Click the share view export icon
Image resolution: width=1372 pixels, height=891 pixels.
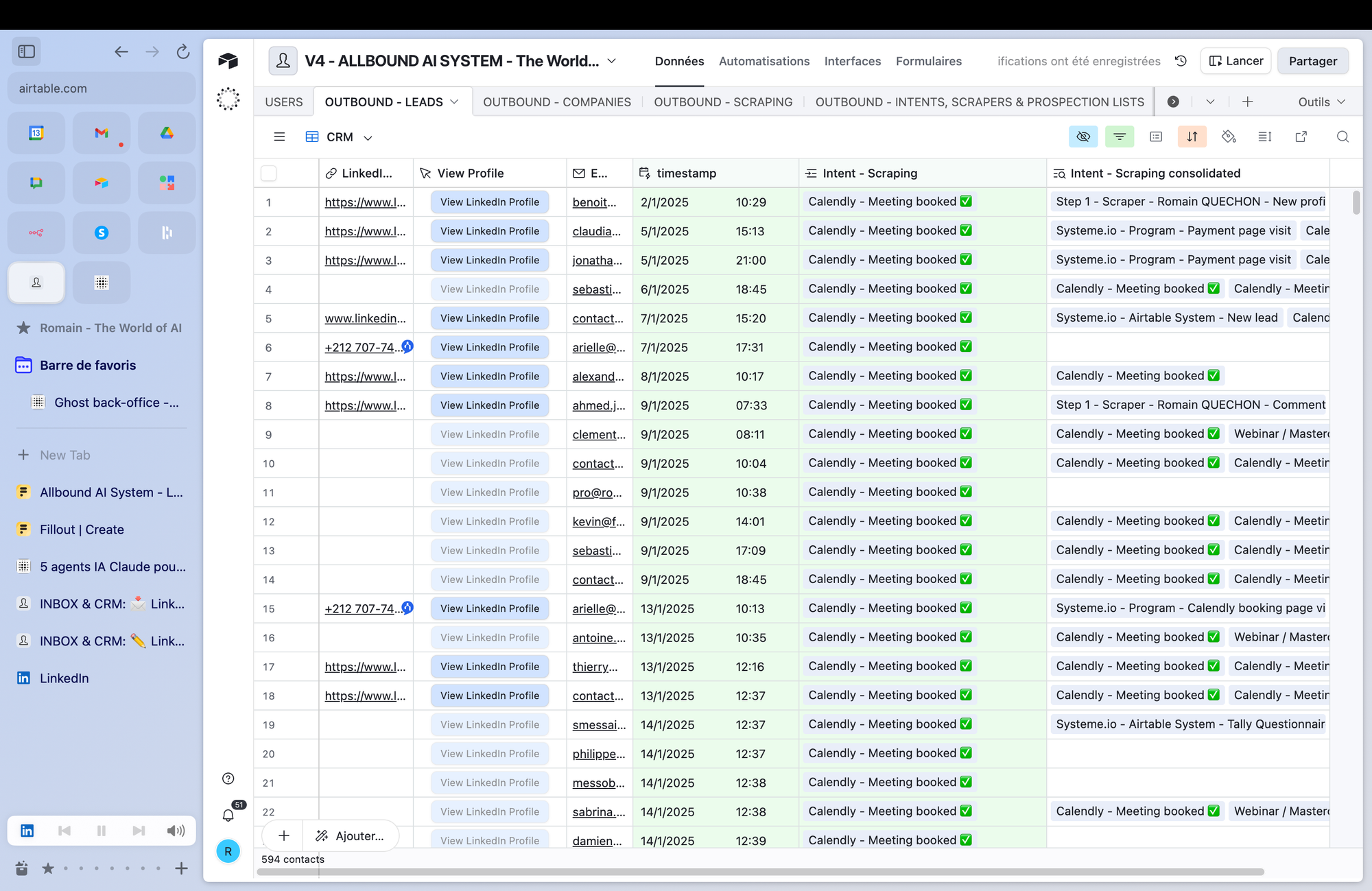[1301, 137]
